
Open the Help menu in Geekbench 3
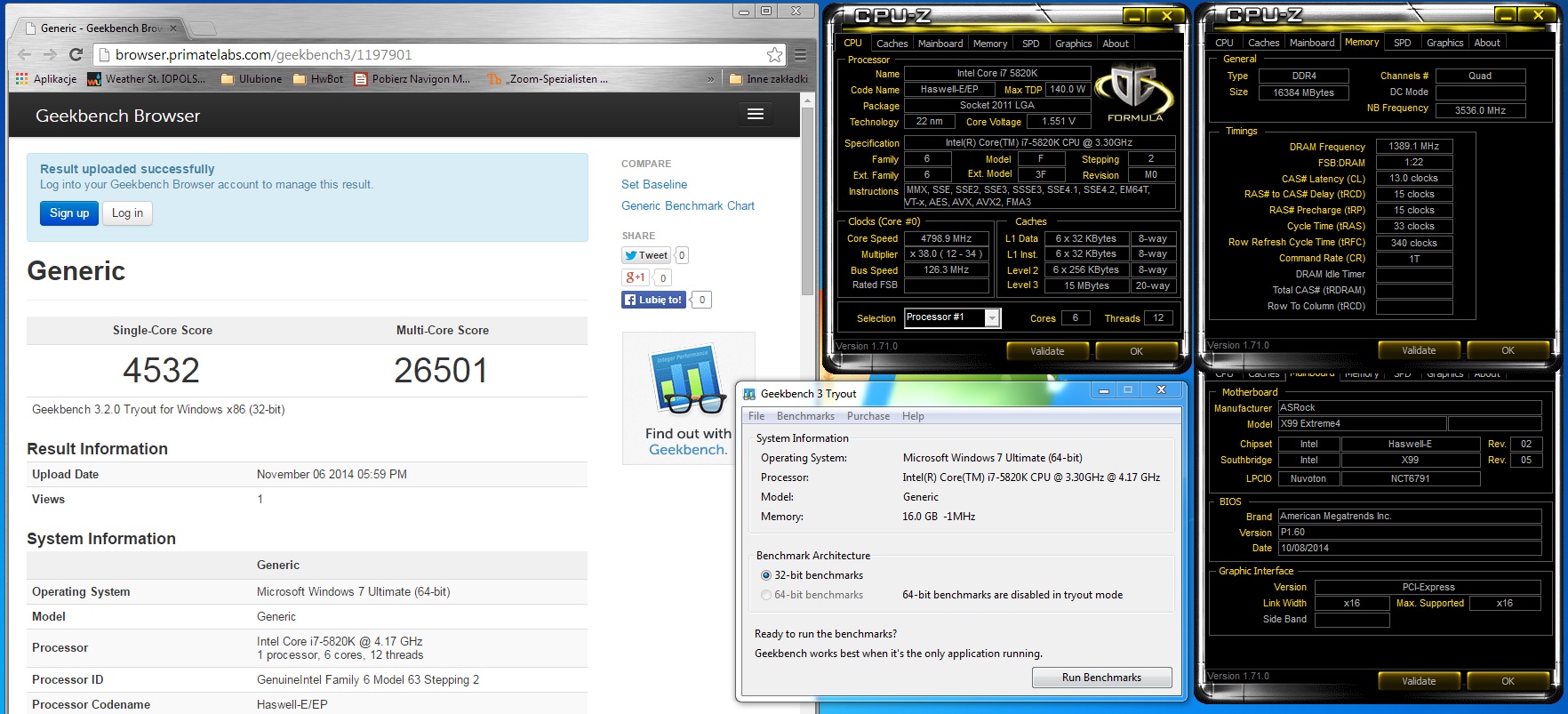coord(913,416)
